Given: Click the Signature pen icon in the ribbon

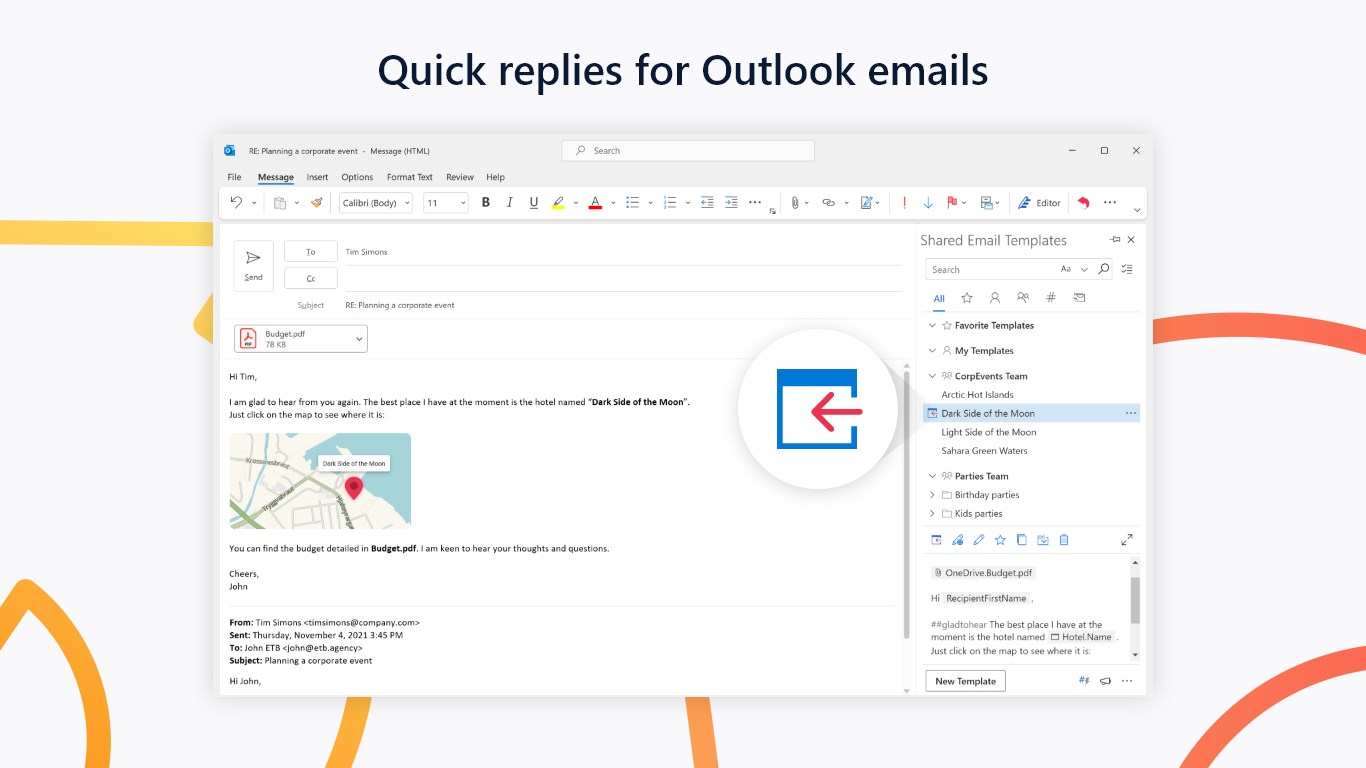Looking at the screenshot, I should tap(866, 202).
